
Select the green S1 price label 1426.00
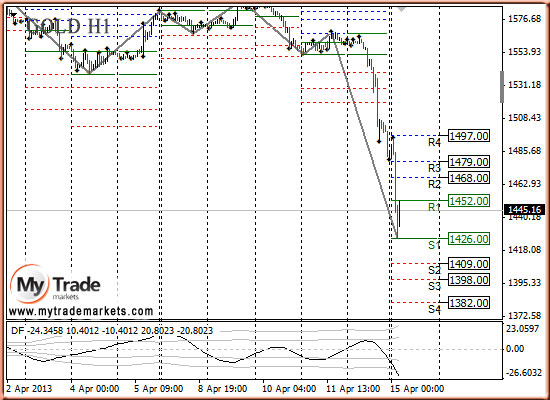[469, 239]
